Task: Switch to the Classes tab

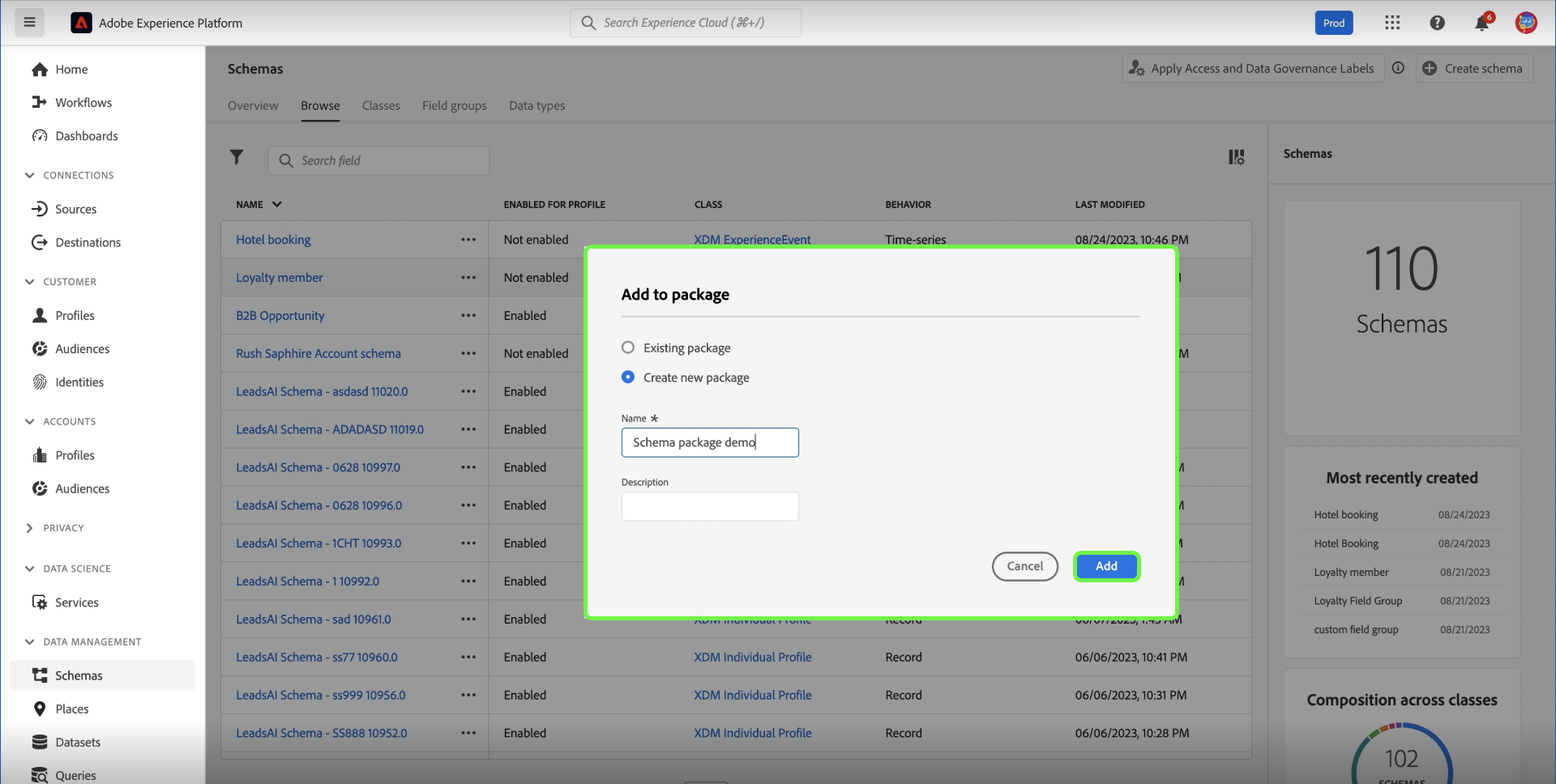Action: click(381, 105)
